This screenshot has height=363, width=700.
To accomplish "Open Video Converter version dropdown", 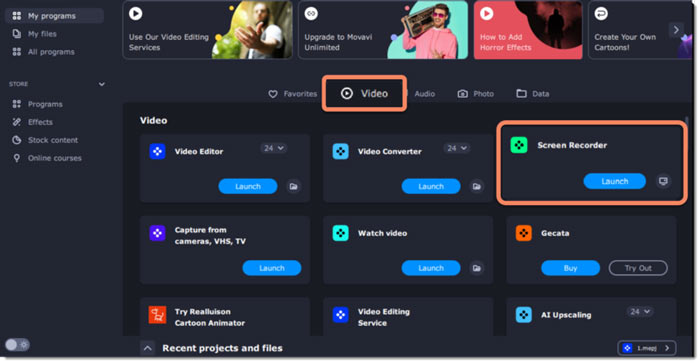I will [457, 148].
